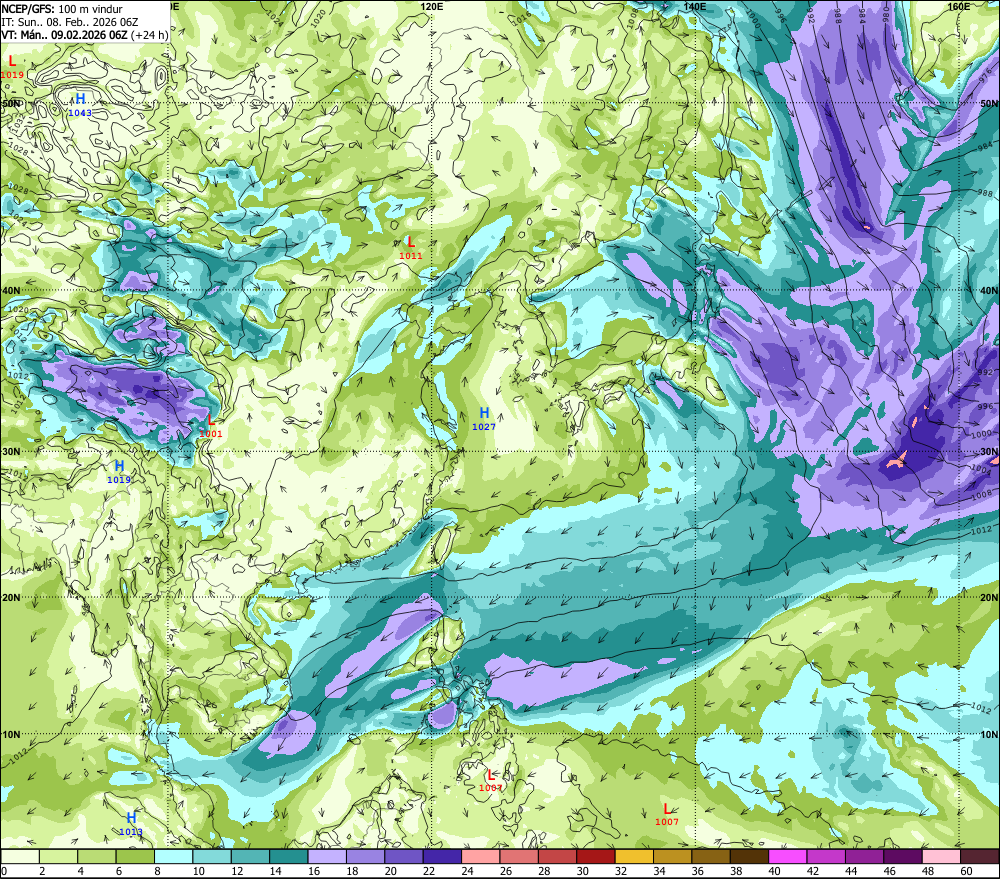Pick the legend swatch between 2 and 4

pos(59,856)
